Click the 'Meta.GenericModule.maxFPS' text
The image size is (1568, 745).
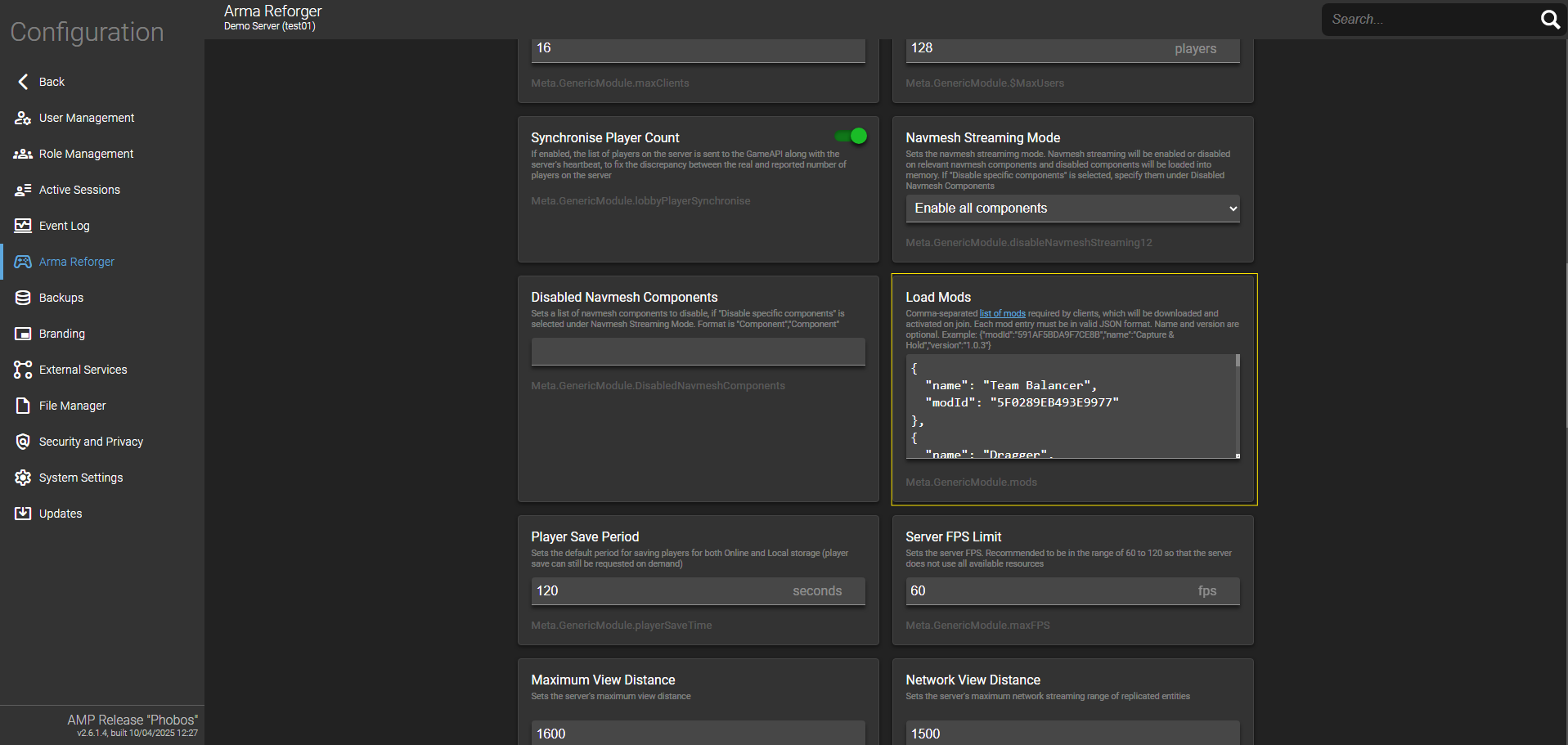(x=977, y=626)
